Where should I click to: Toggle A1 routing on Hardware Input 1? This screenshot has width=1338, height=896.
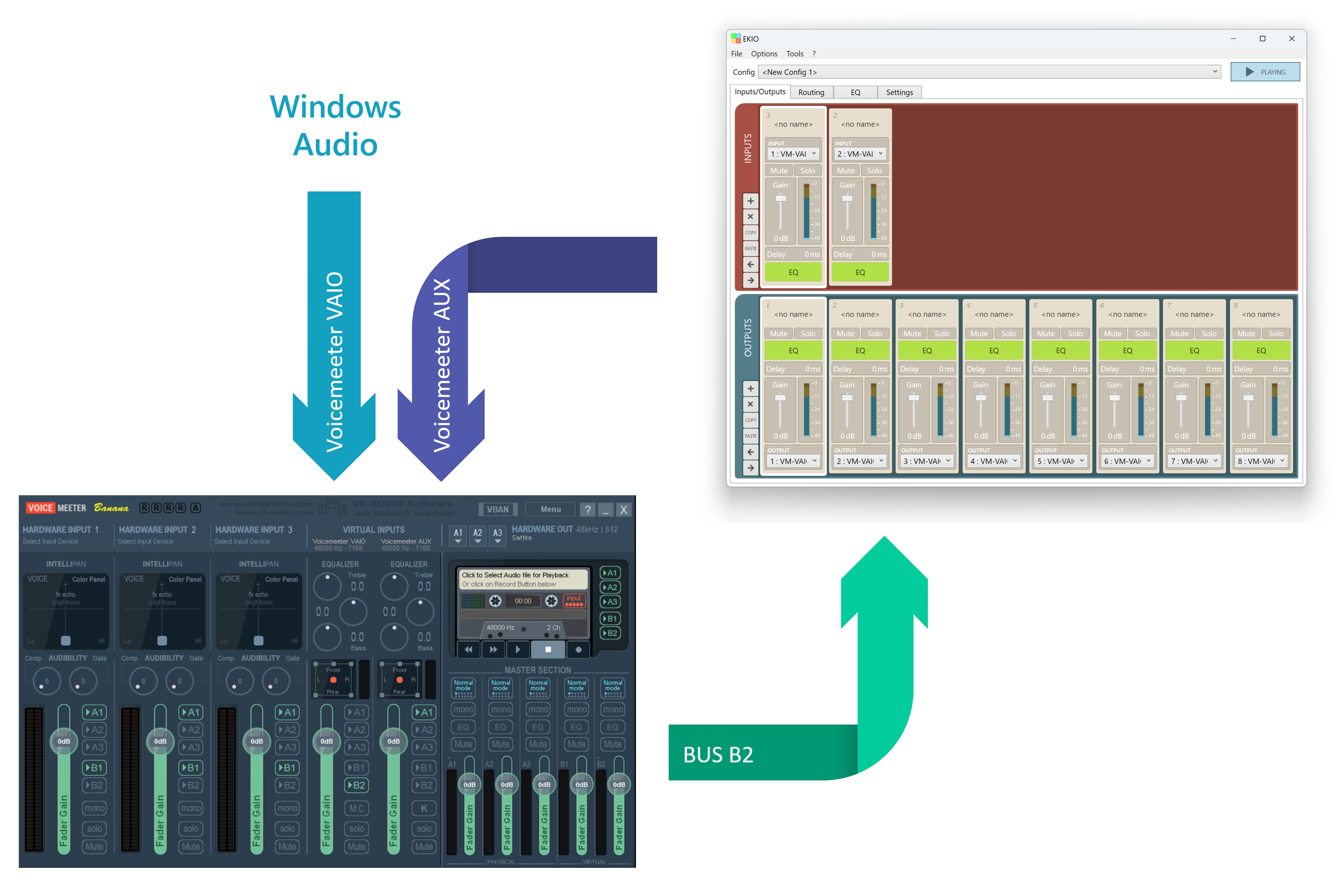click(x=94, y=712)
